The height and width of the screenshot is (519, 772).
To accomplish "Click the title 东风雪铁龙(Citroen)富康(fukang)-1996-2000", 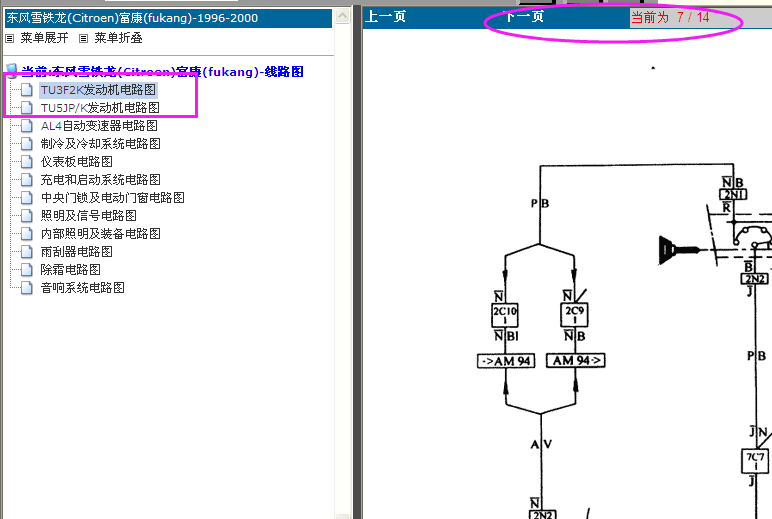I will 132,18.
